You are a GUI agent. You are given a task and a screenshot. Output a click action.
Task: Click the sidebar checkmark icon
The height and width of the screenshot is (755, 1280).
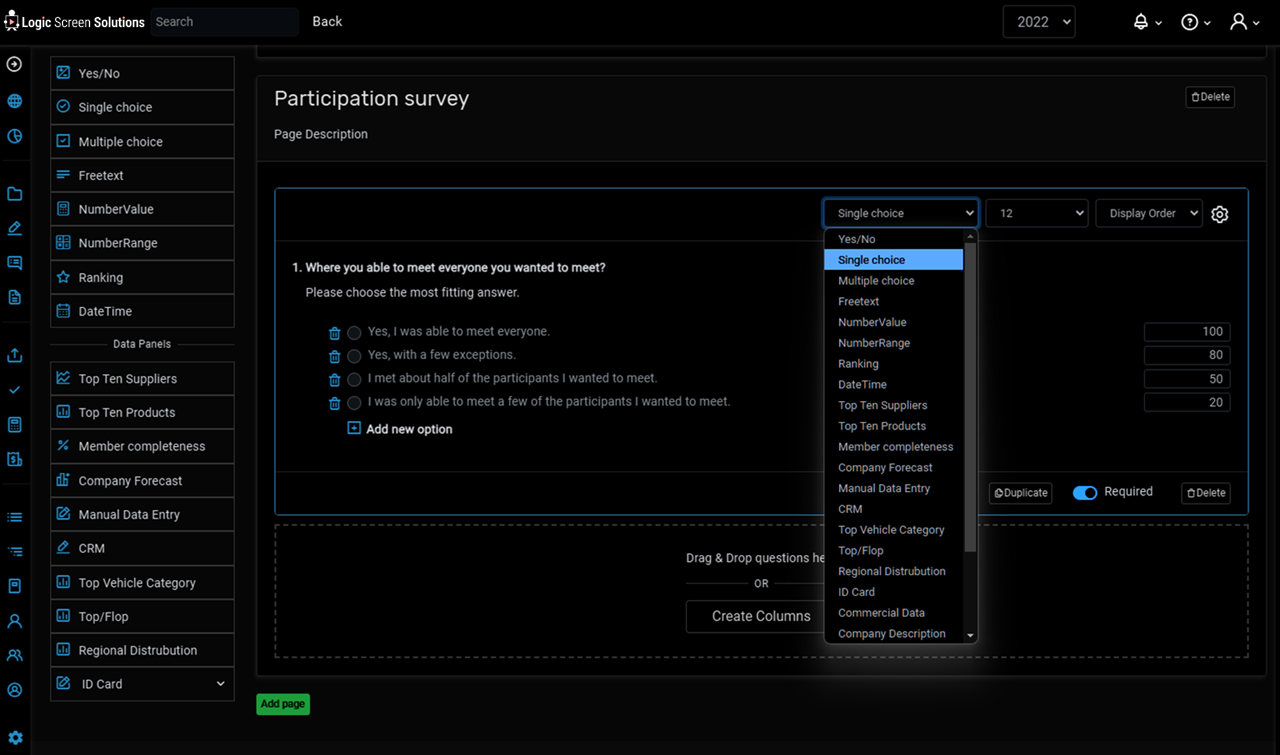coord(14,390)
